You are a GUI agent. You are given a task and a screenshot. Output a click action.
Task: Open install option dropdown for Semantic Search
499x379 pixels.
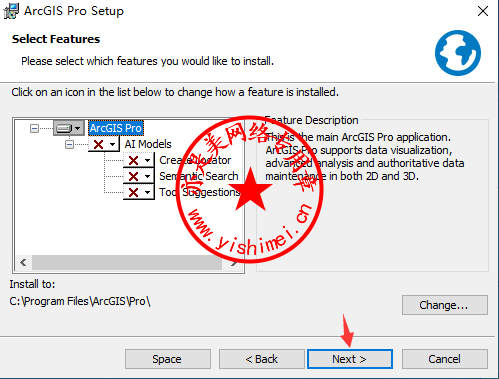click(x=139, y=176)
